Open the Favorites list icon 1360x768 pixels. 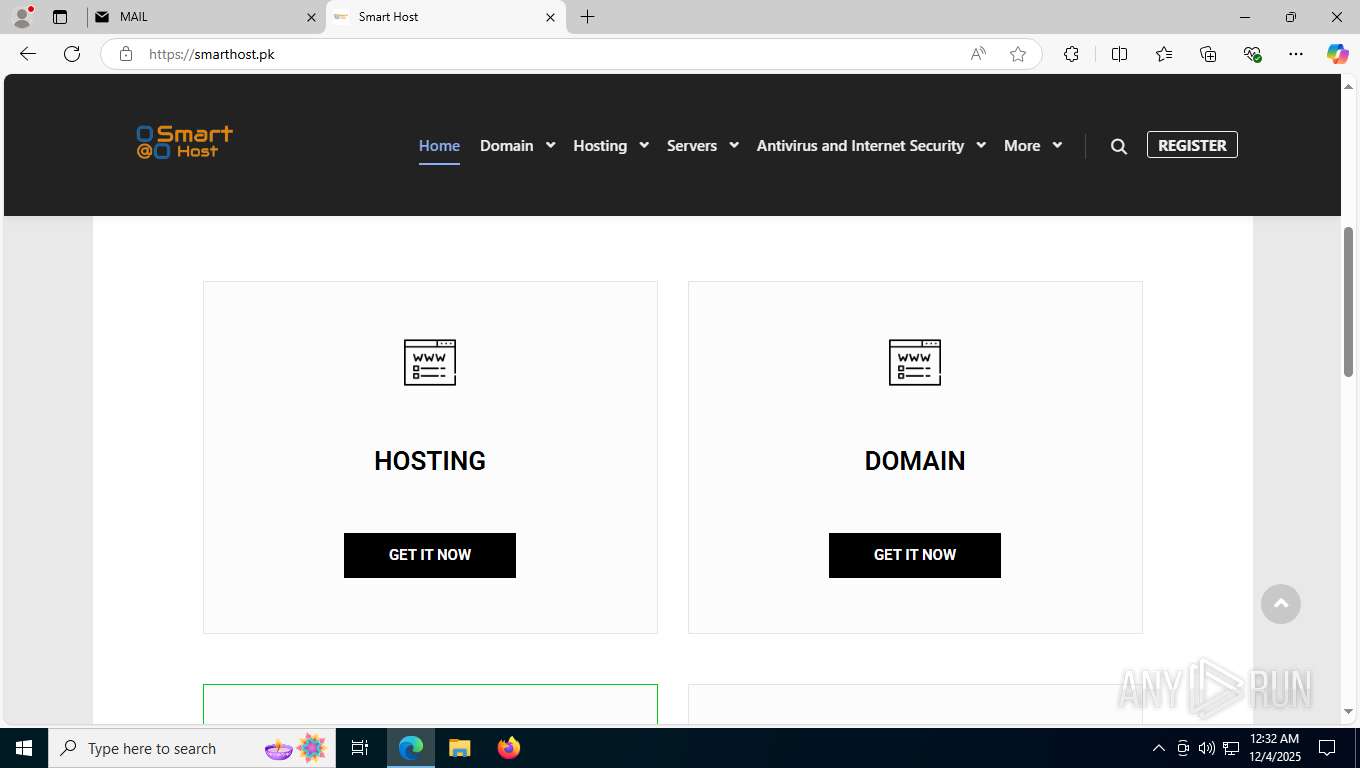pos(1164,54)
